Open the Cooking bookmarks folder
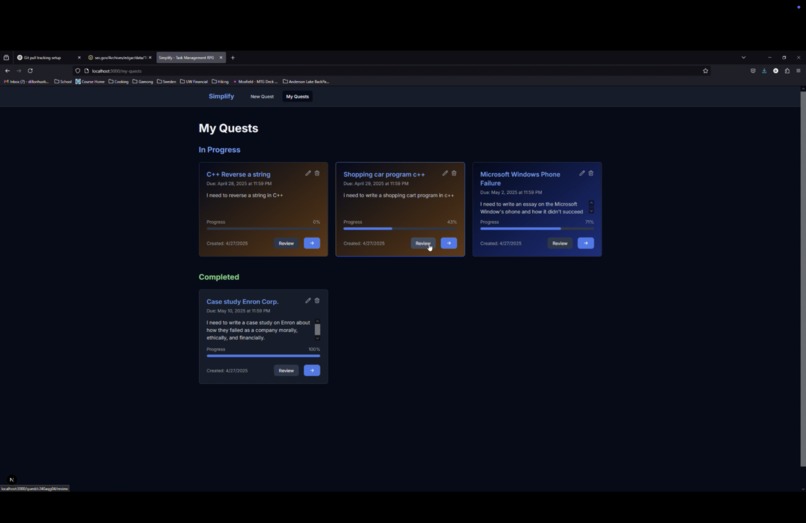Viewport: 806px width, 523px height. coord(119,81)
